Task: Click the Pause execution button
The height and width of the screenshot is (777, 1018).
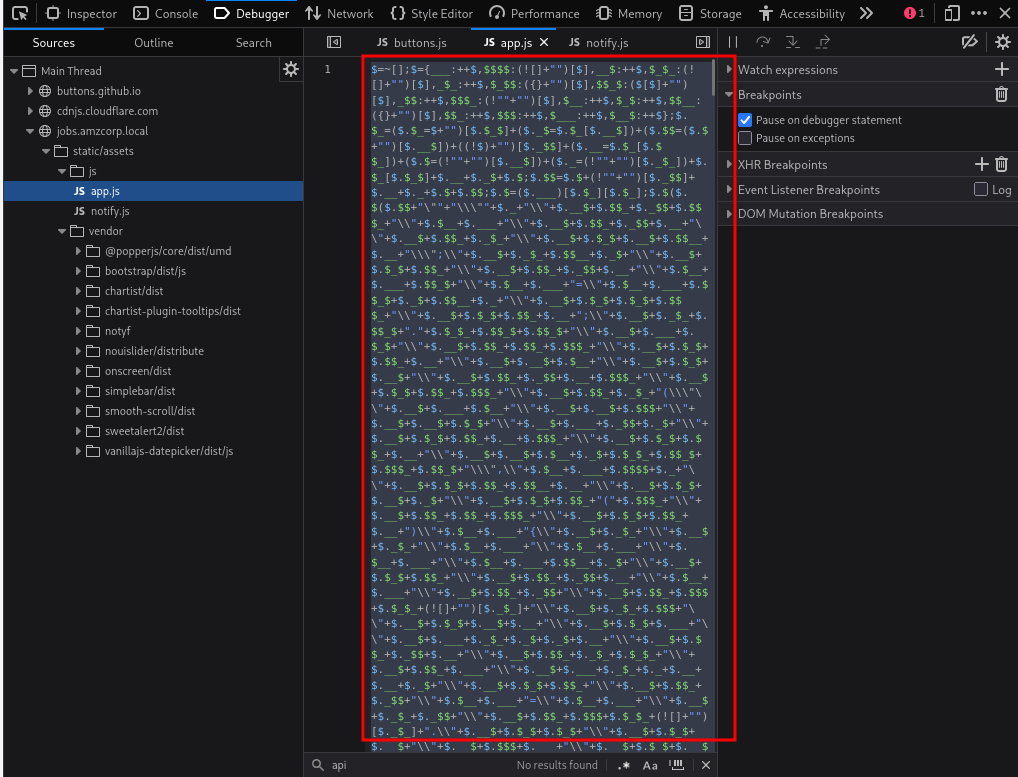Action: [x=733, y=42]
